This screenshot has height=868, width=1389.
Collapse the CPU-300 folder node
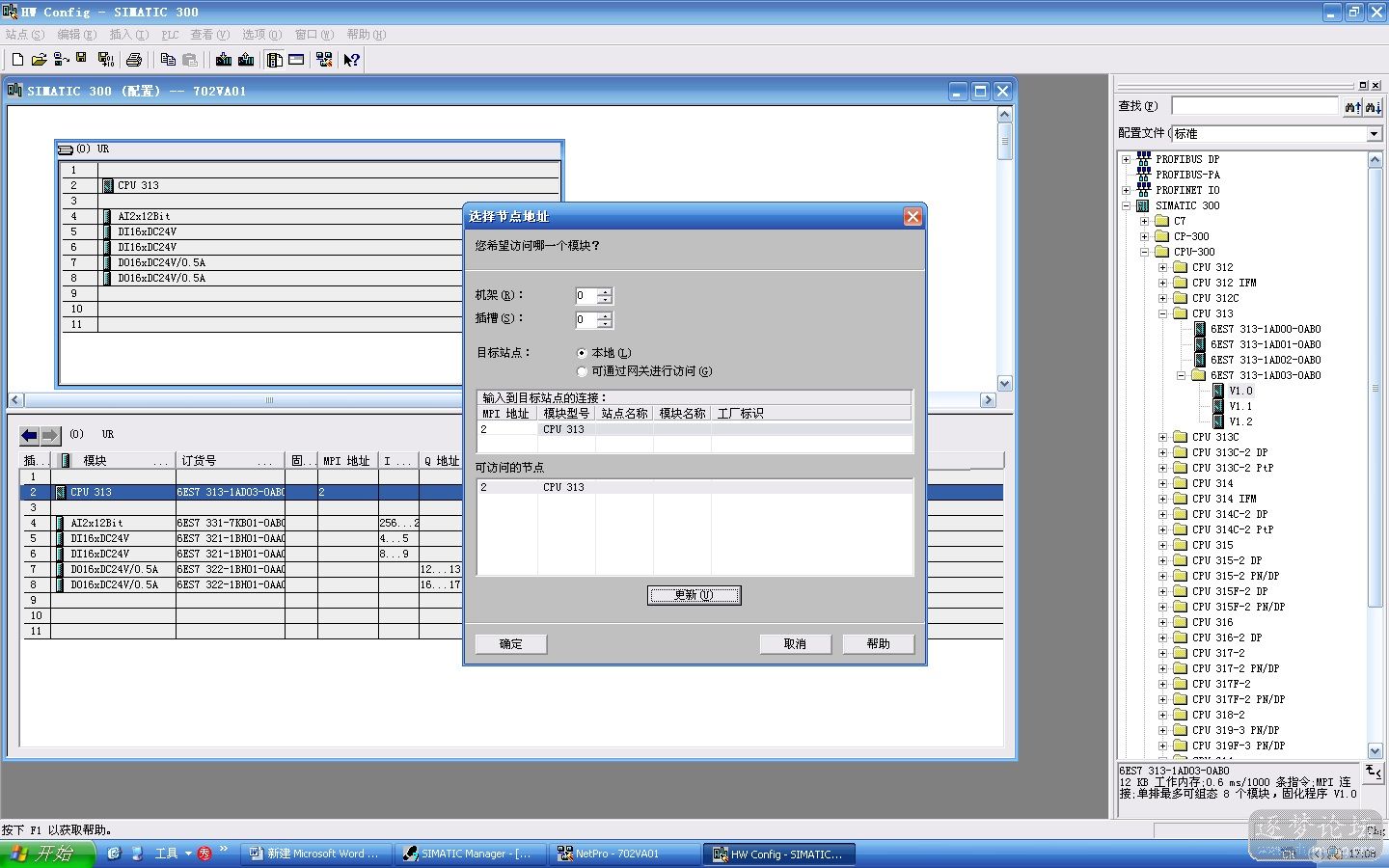point(1144,252)
